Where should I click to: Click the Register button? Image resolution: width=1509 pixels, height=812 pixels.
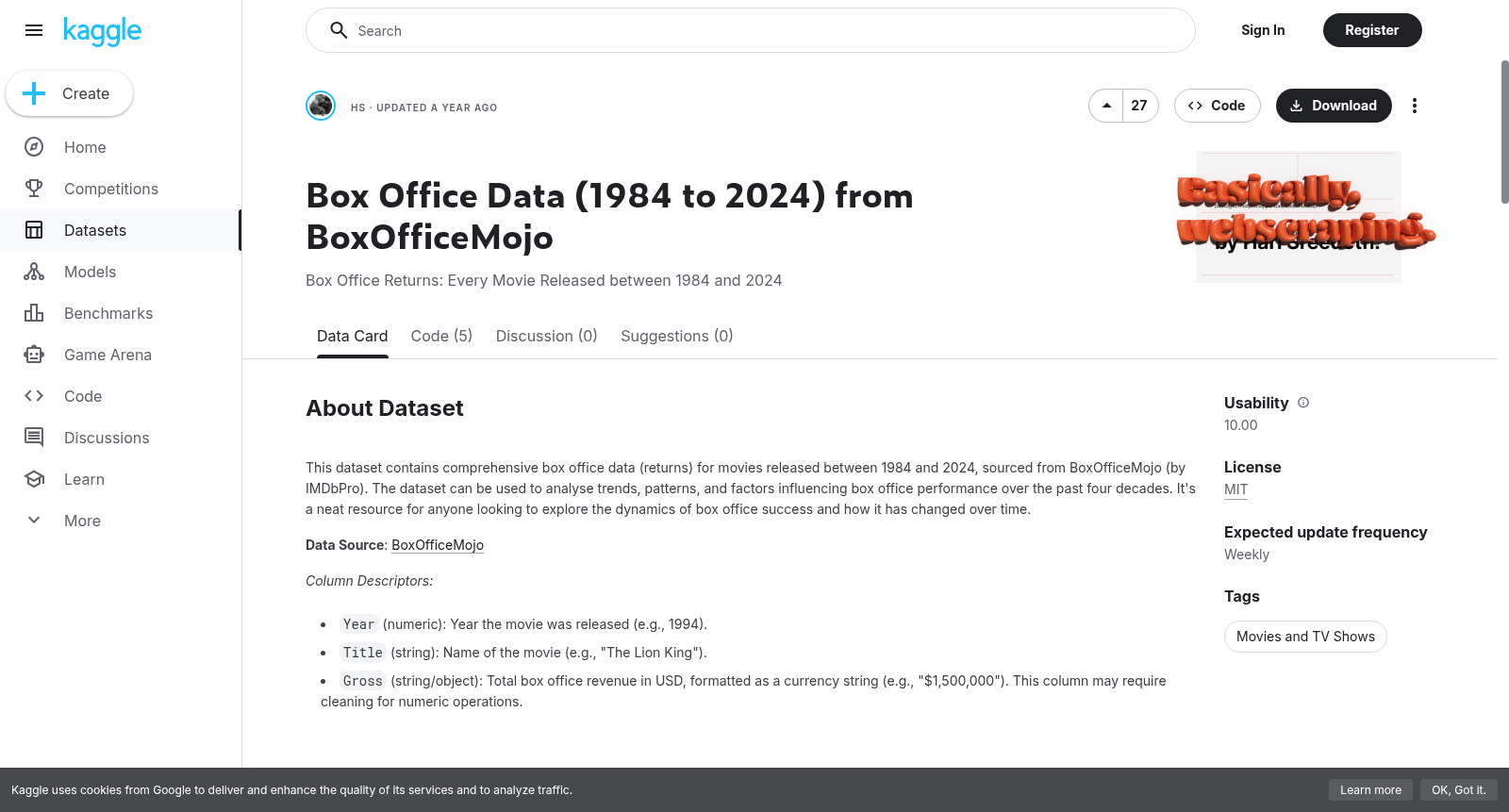click(1372, 30)
